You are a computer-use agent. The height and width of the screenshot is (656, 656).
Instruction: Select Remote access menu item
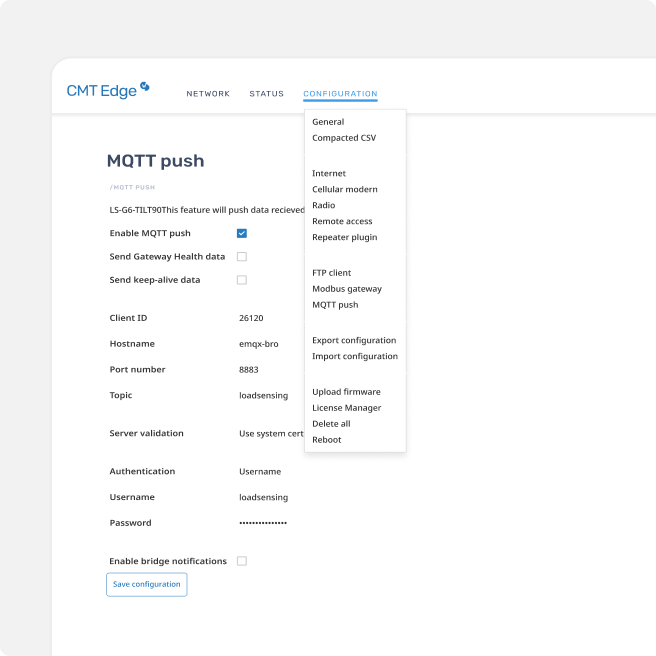click(342, 221)
